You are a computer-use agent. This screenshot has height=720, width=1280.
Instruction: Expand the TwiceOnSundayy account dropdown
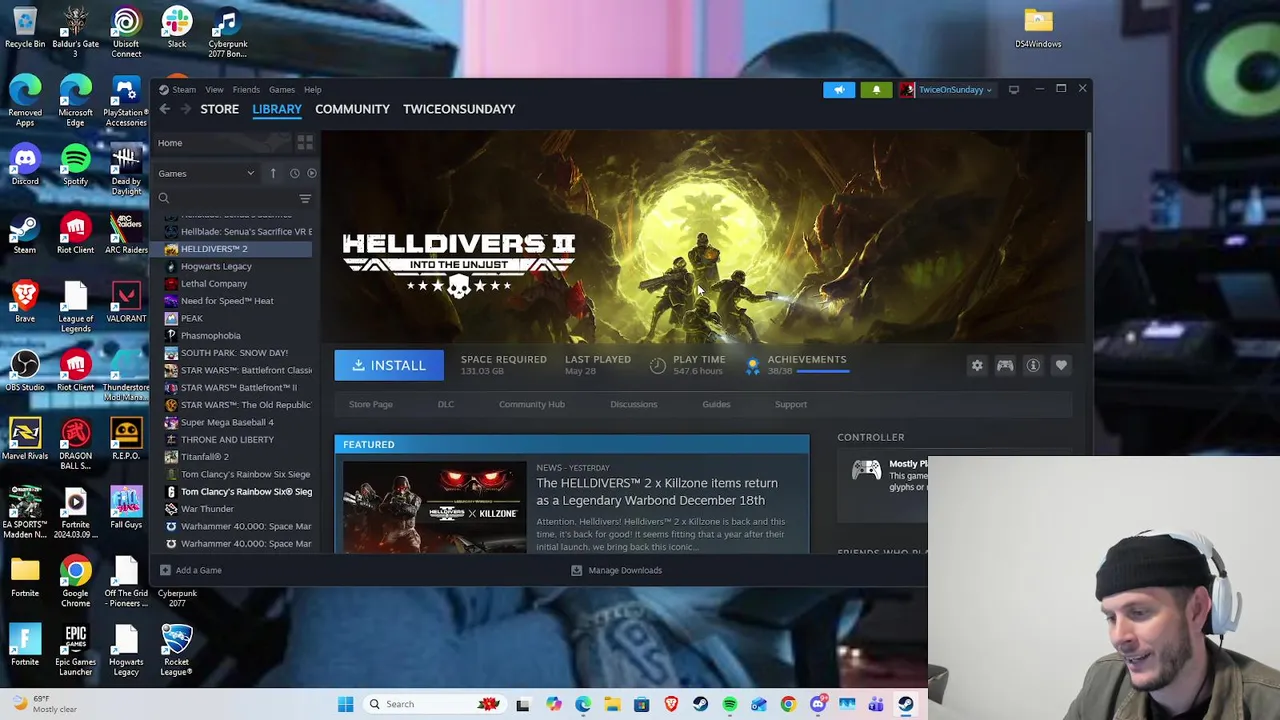tap(947, 90)
